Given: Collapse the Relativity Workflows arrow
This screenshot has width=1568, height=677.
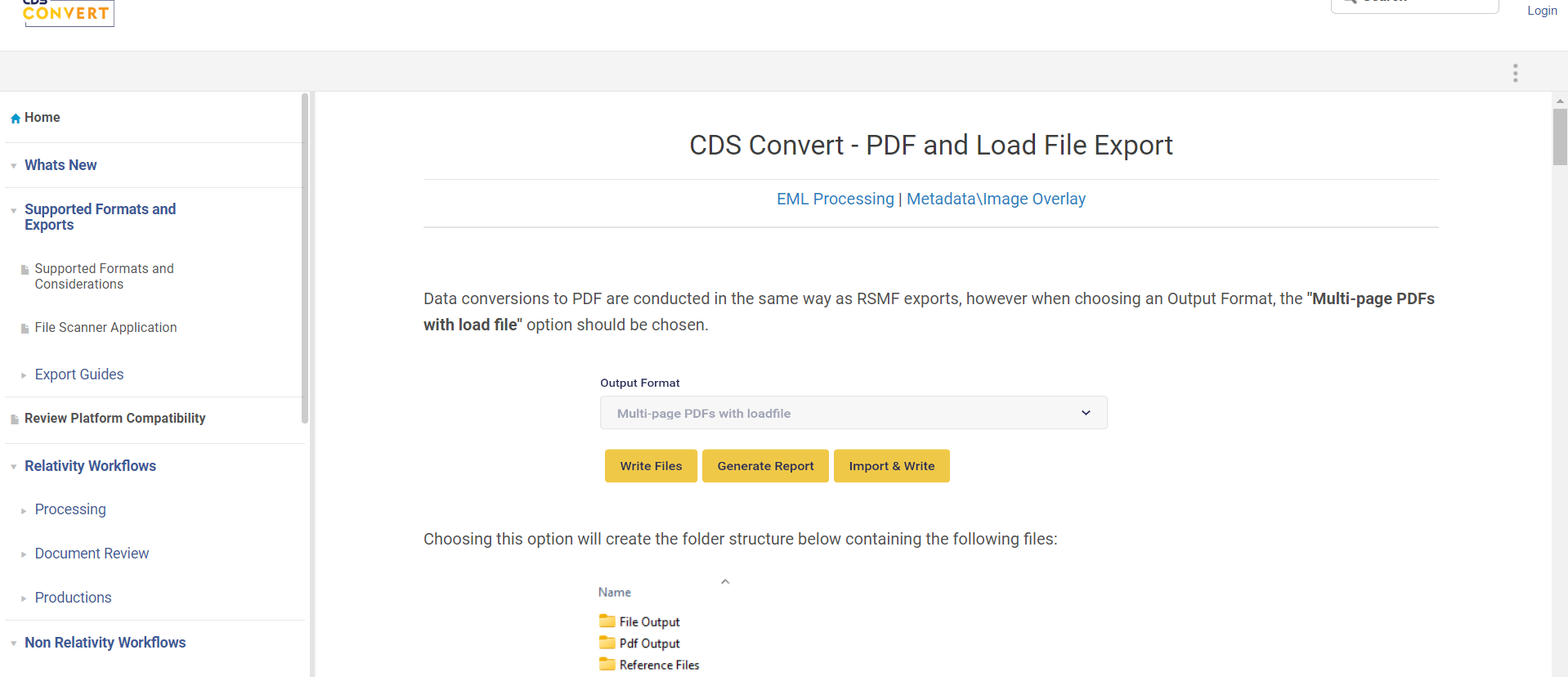Looking at the screenshot, I should pos(14,467).
